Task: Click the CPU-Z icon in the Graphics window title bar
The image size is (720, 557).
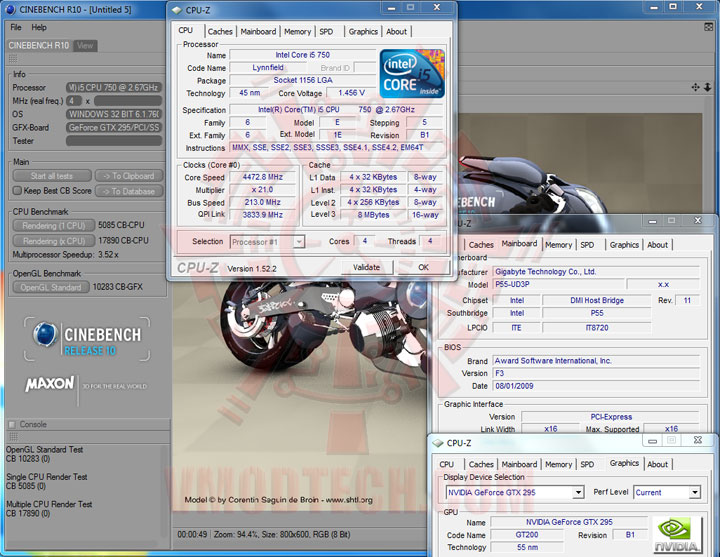Action: pyautogui.click(x=438, y=441)
